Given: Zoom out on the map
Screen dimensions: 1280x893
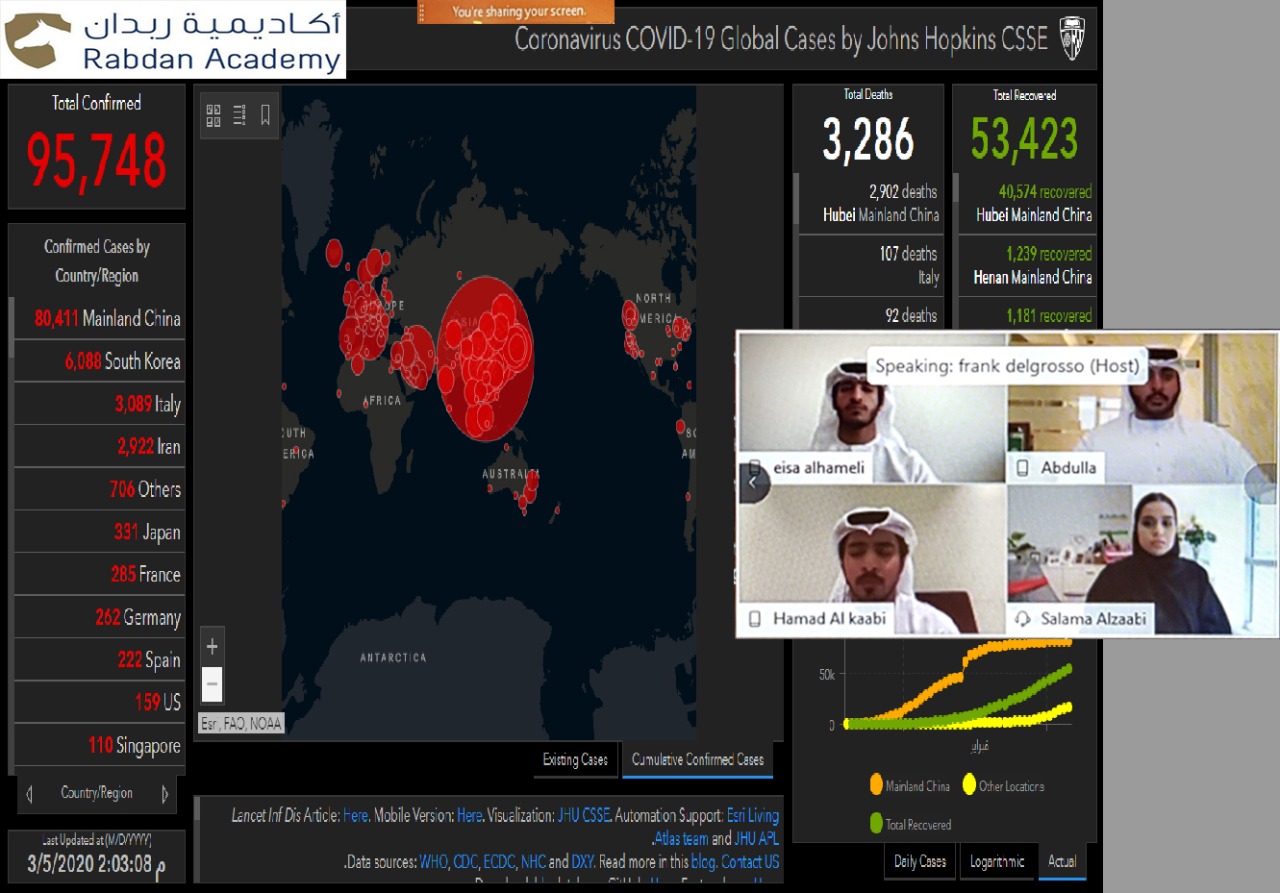Looking at the screenshot, I should (x=212, y=685).
